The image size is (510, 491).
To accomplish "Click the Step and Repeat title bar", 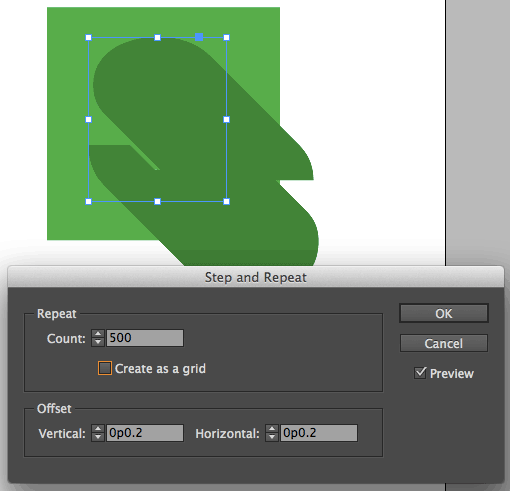I will [x=256, y=277].
